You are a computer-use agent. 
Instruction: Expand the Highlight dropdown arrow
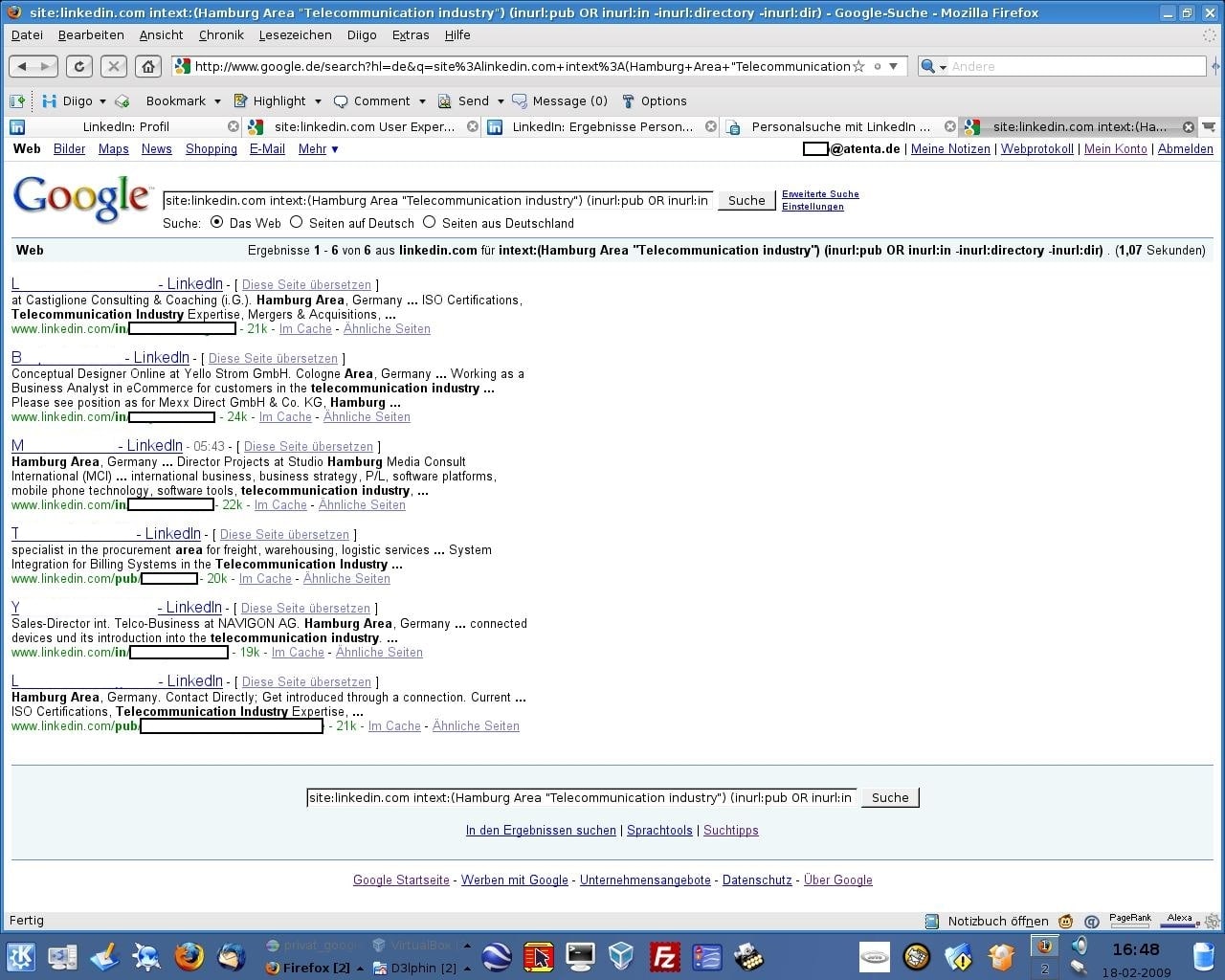click(318, 101)
